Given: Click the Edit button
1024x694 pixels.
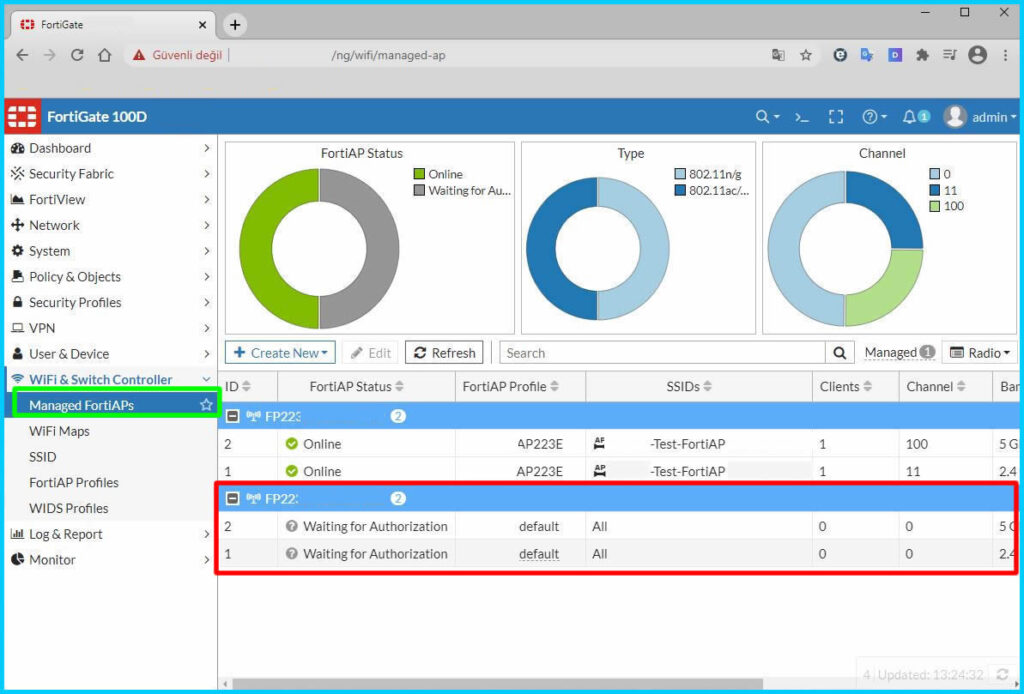Looking at the screenshot, I should [370, 353].
